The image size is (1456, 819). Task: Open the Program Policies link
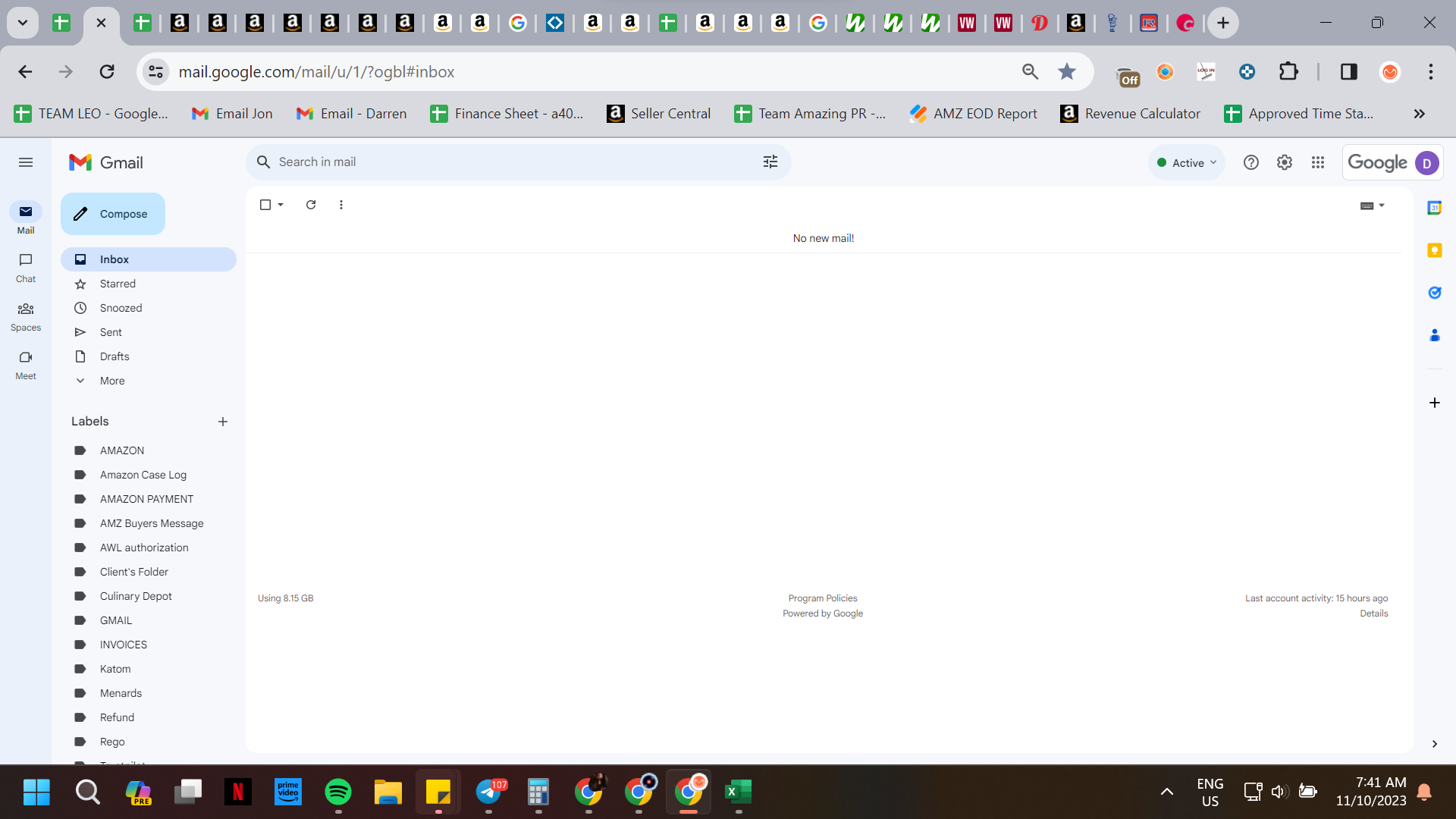[823, 598]
